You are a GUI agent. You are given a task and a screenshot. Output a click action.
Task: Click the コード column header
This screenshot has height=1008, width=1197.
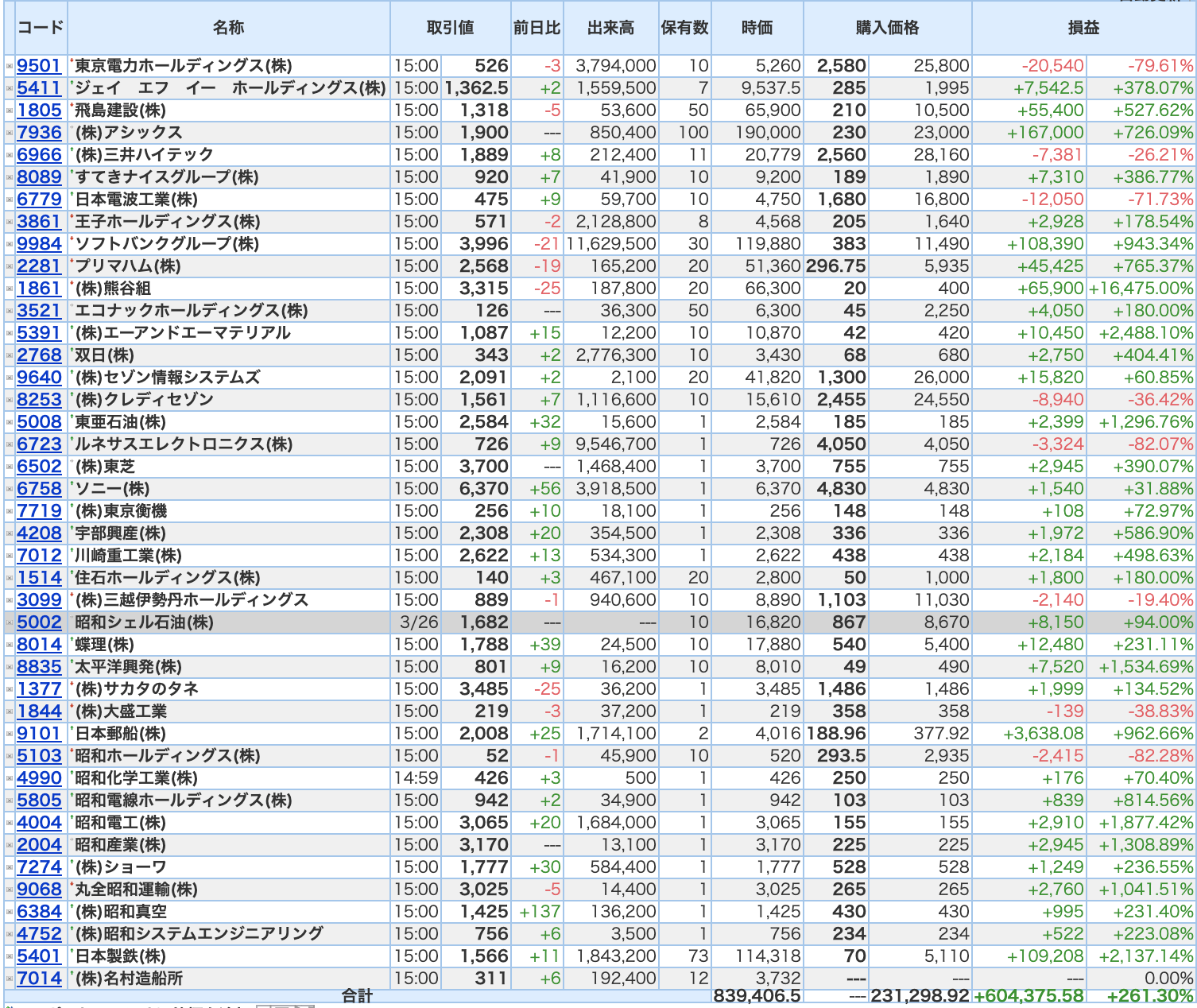pyautogui.click(x=41, y=28)
